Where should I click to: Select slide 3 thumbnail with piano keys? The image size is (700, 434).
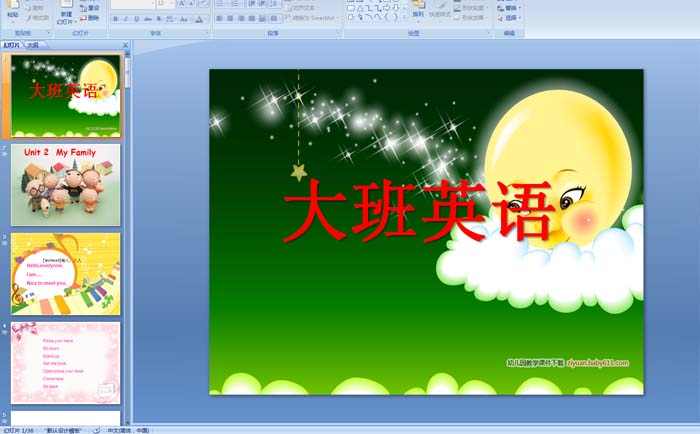[x=66, y=274]
